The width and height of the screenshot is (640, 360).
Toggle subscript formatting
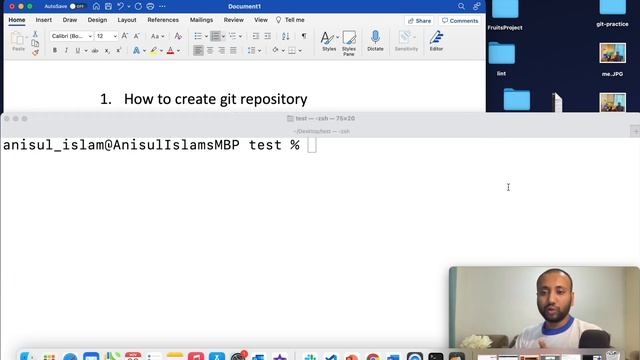pos(107,50)
